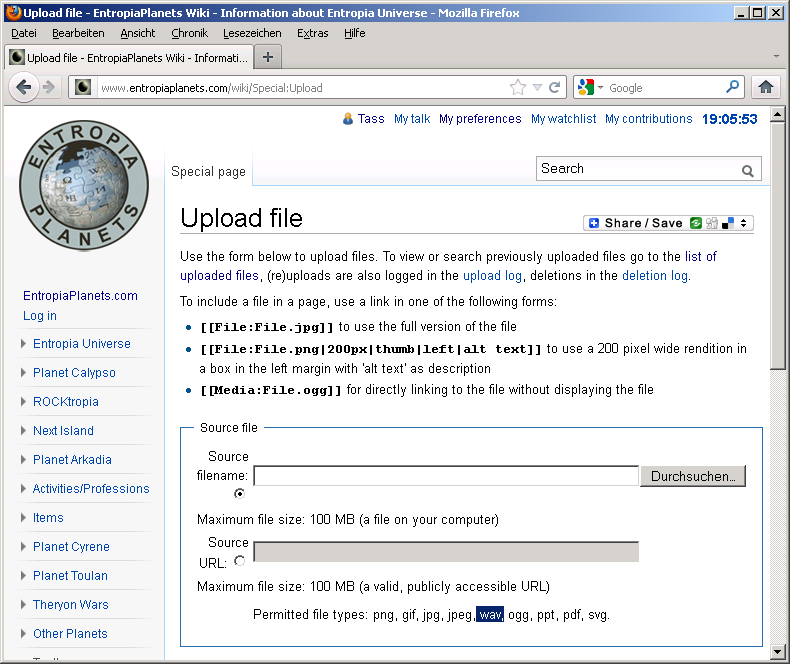Image resolution: width=790 pixels, height=664 pixels.
Task: Select the Source filename radio button
Action: 239,494
